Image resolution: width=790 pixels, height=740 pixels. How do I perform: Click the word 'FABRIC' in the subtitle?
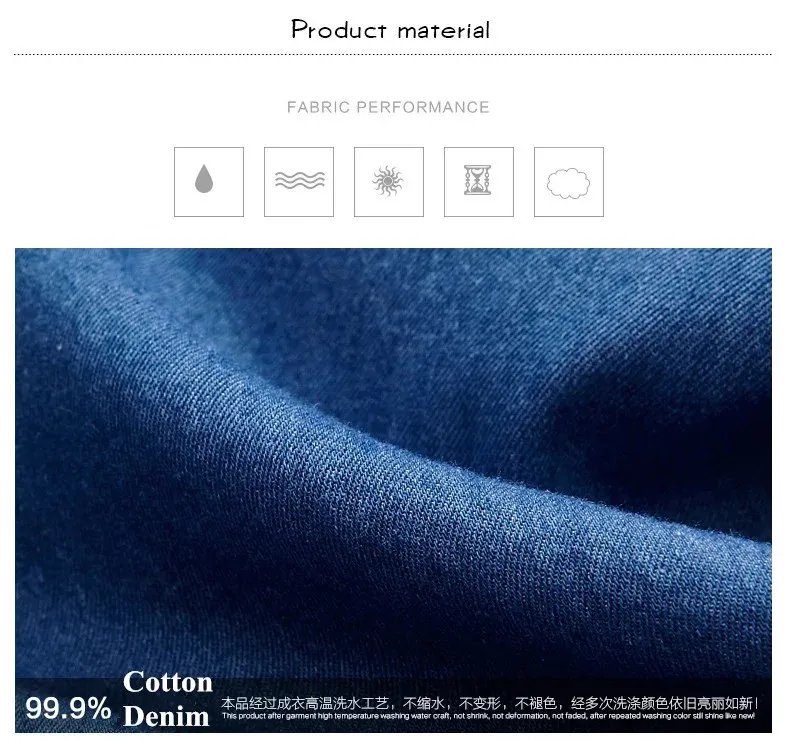(318, 107)
